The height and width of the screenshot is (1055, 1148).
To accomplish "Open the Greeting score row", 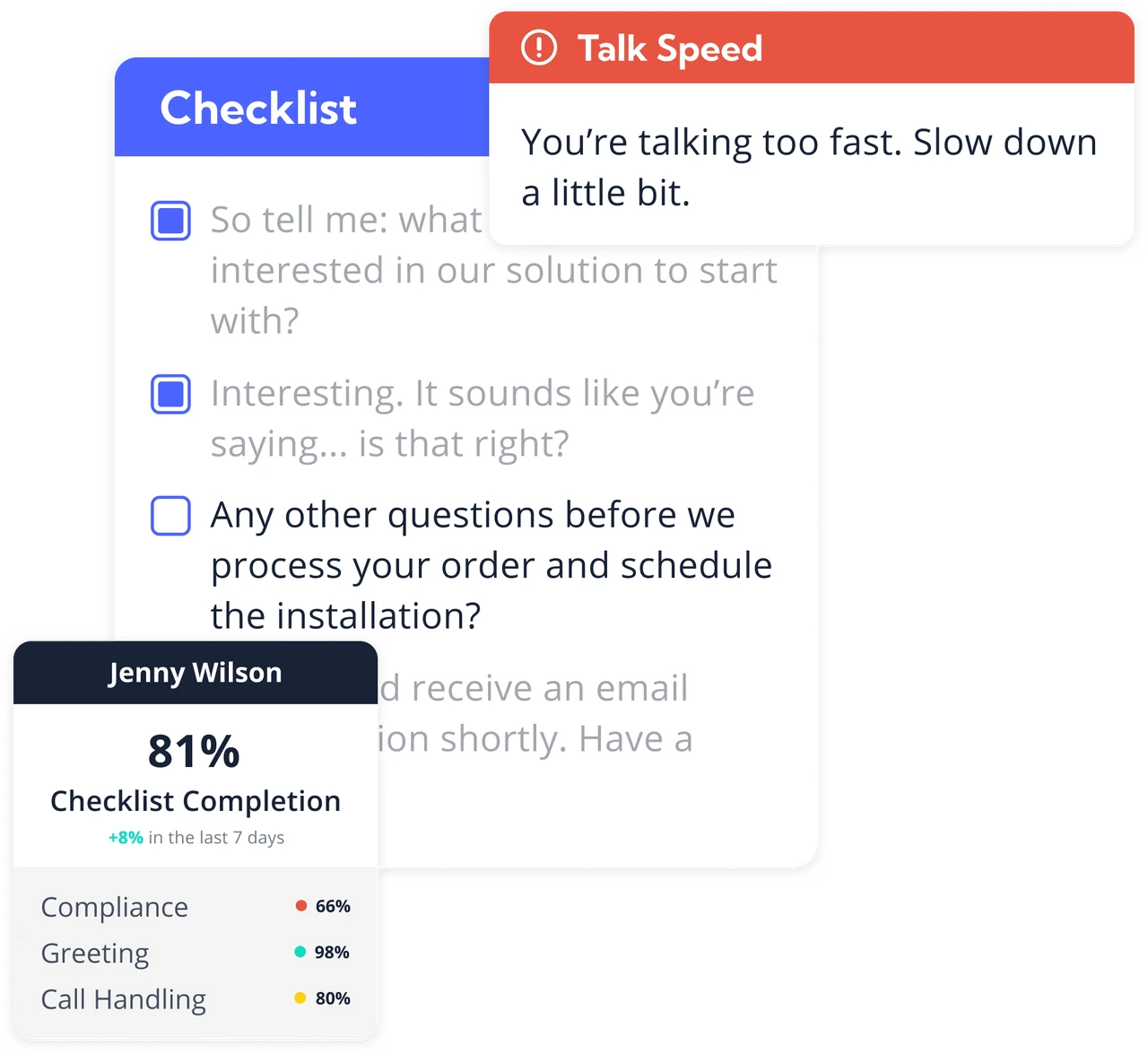I will (x=196, y=953).
